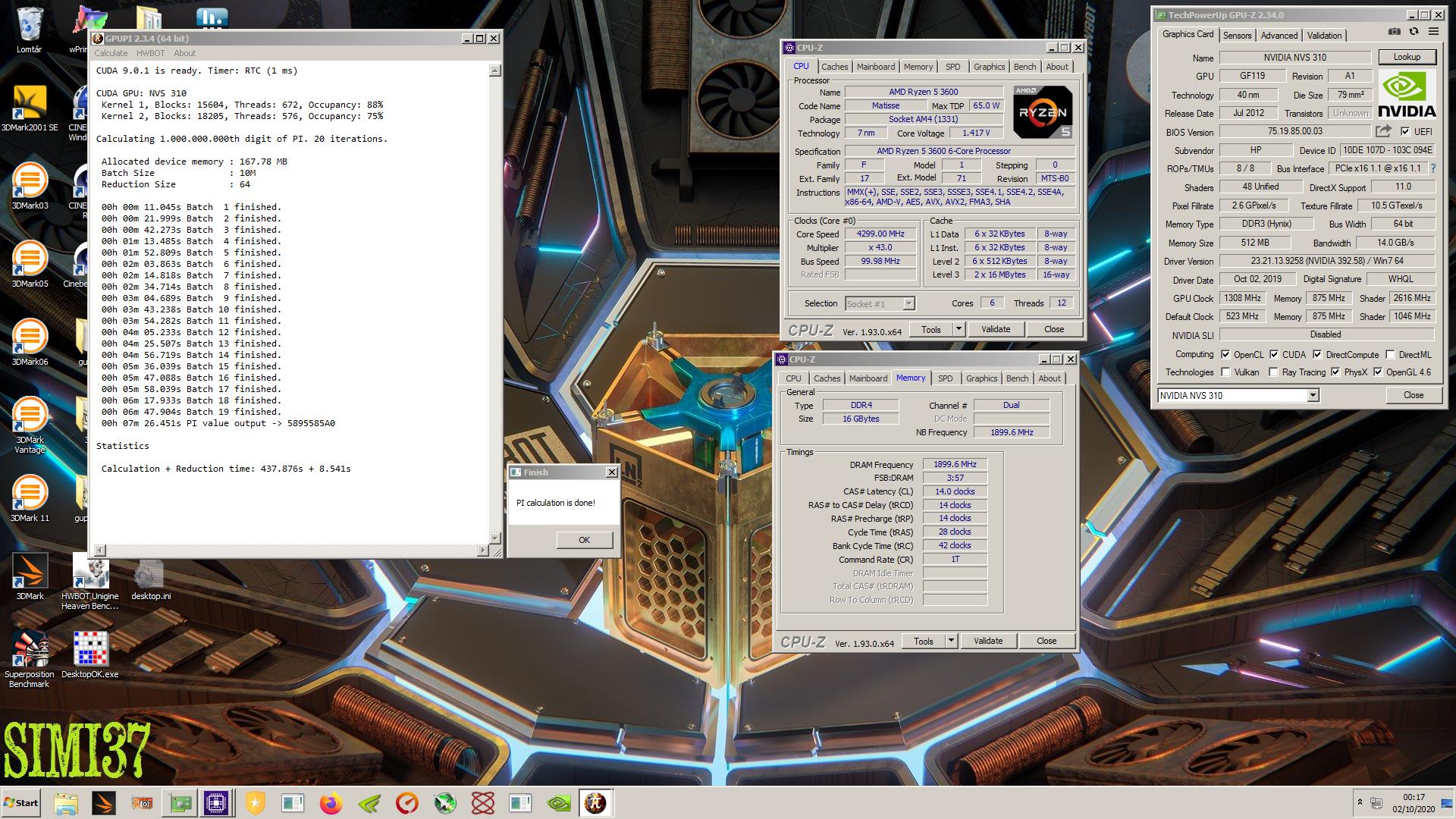Open the Calculate menu in GPUPI

[x=111, y=53]
